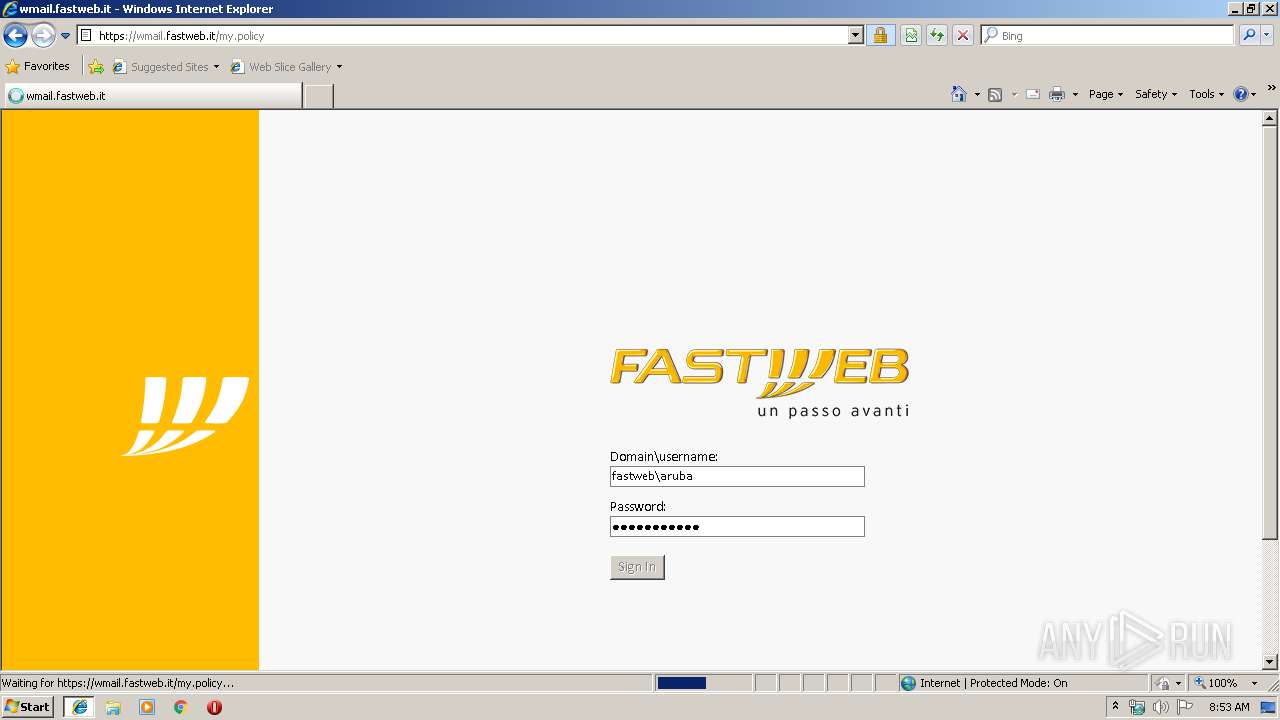Click the Password input field
Screen dimensions: 1280x720
(737, 527)
